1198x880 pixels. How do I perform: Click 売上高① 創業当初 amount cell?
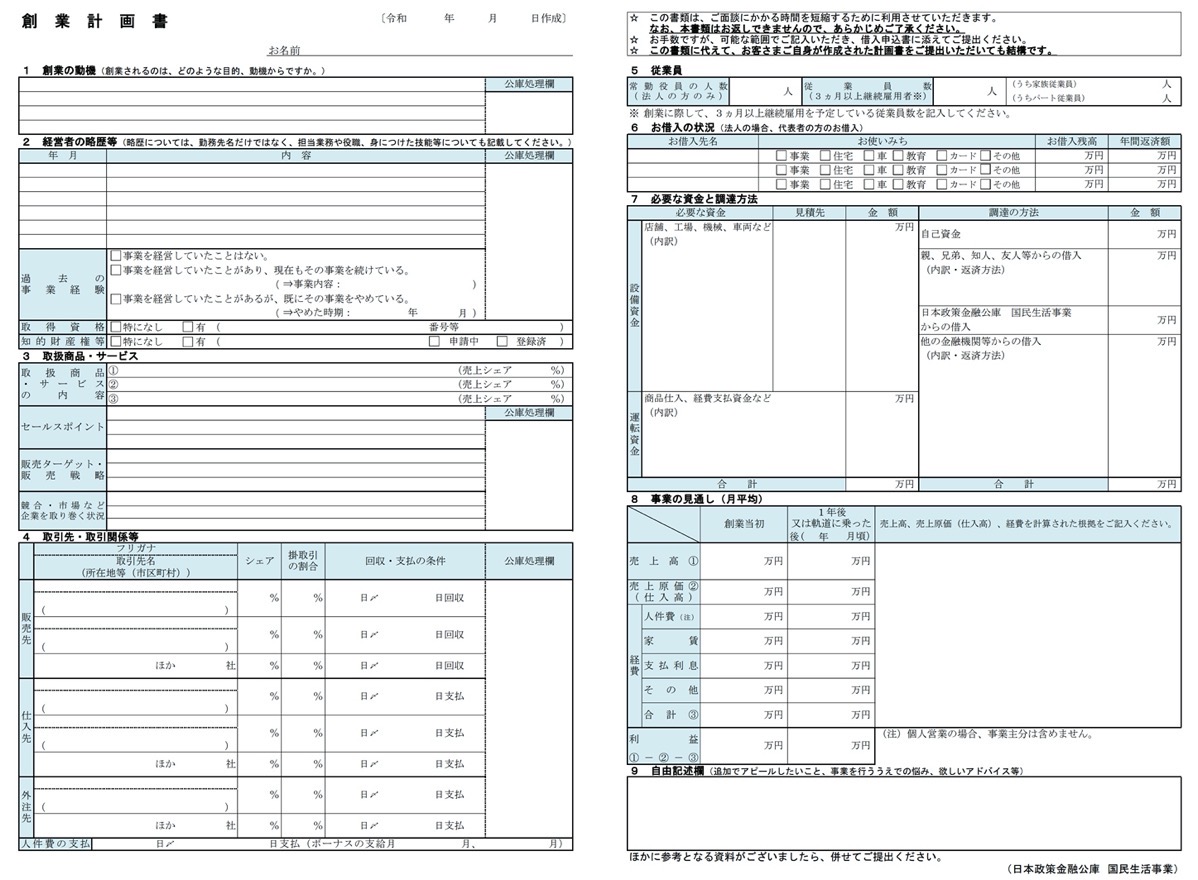point(743,561)
